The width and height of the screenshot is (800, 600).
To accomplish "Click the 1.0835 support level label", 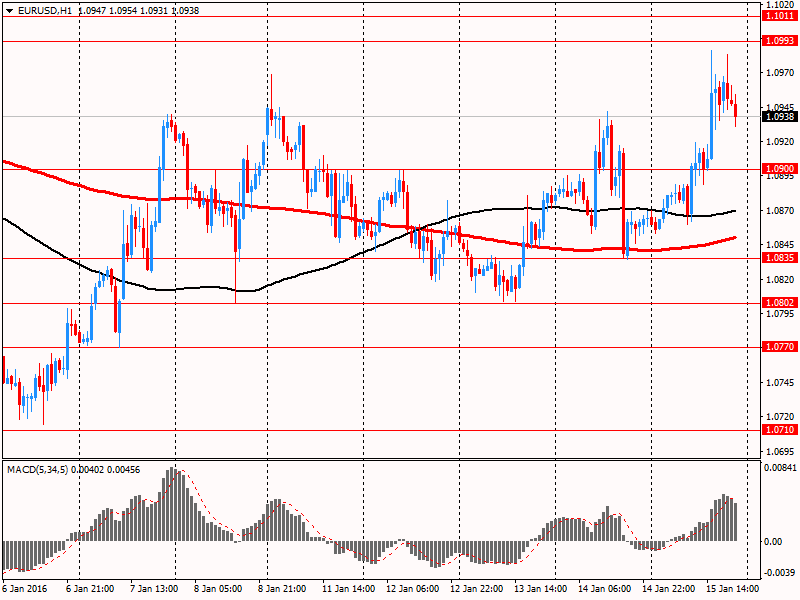I will [779, 258].
